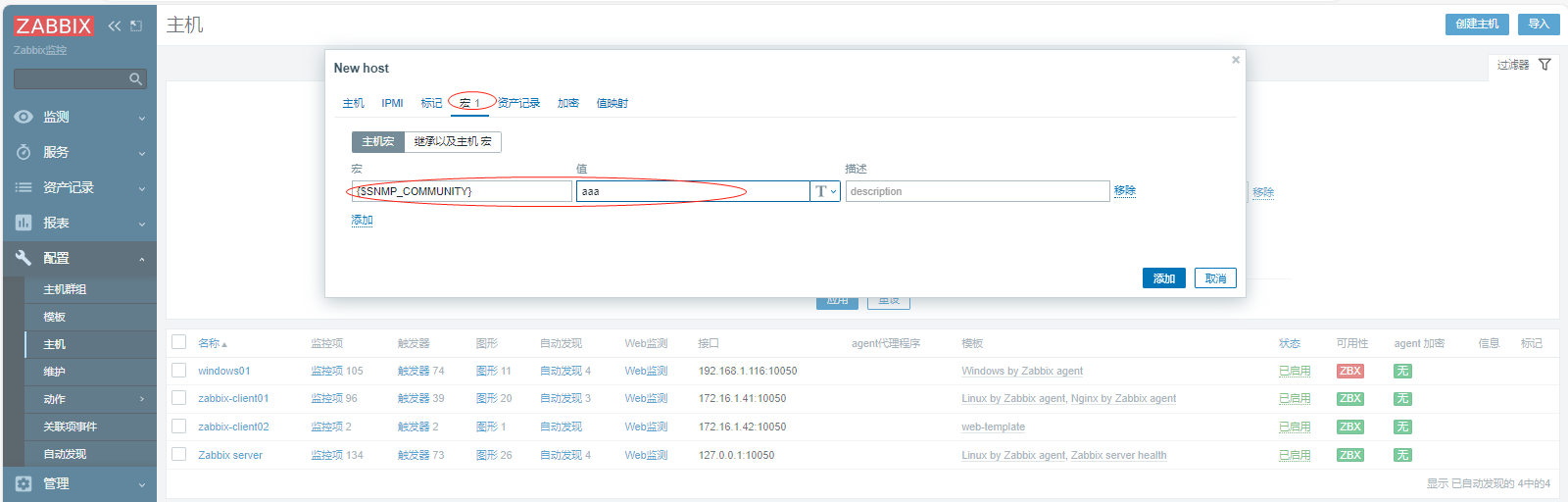Select 继承以及主机宏 inherited macros option
The width and height of the screenshot is (1568, 502).
(x=453, y=142)
